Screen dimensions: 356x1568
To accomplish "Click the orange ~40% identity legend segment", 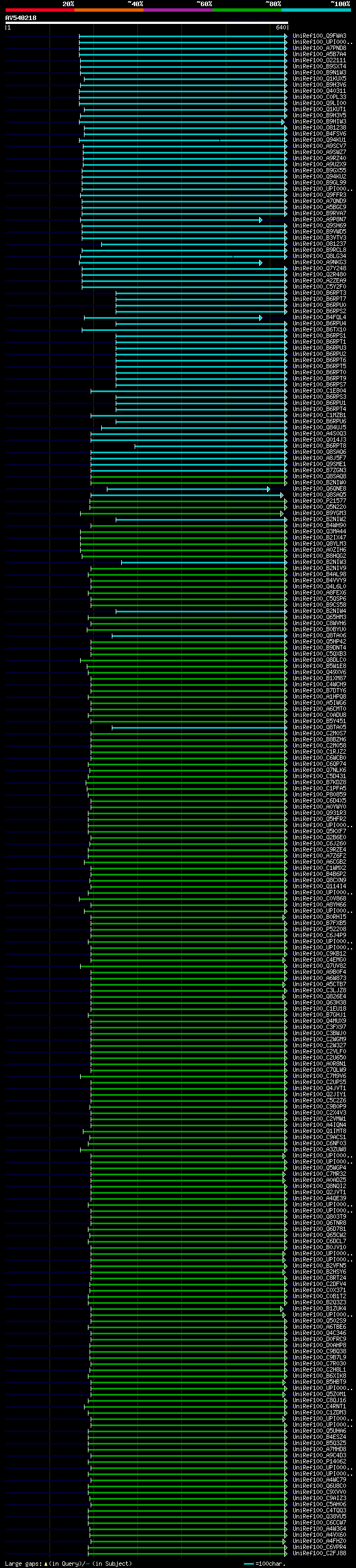I will [109, 10].
